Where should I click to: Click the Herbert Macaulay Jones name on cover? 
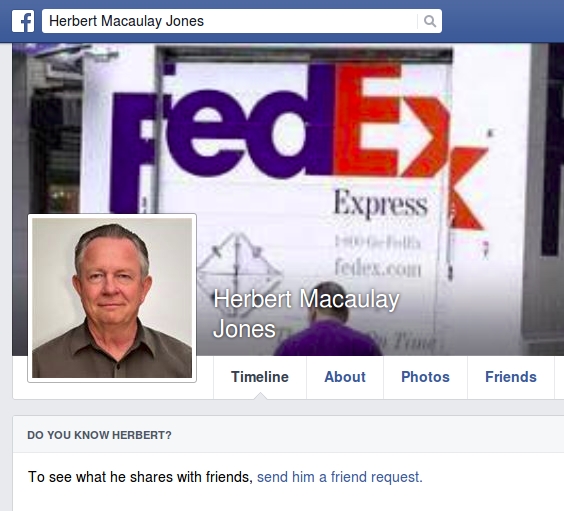(x=306, y=314)
